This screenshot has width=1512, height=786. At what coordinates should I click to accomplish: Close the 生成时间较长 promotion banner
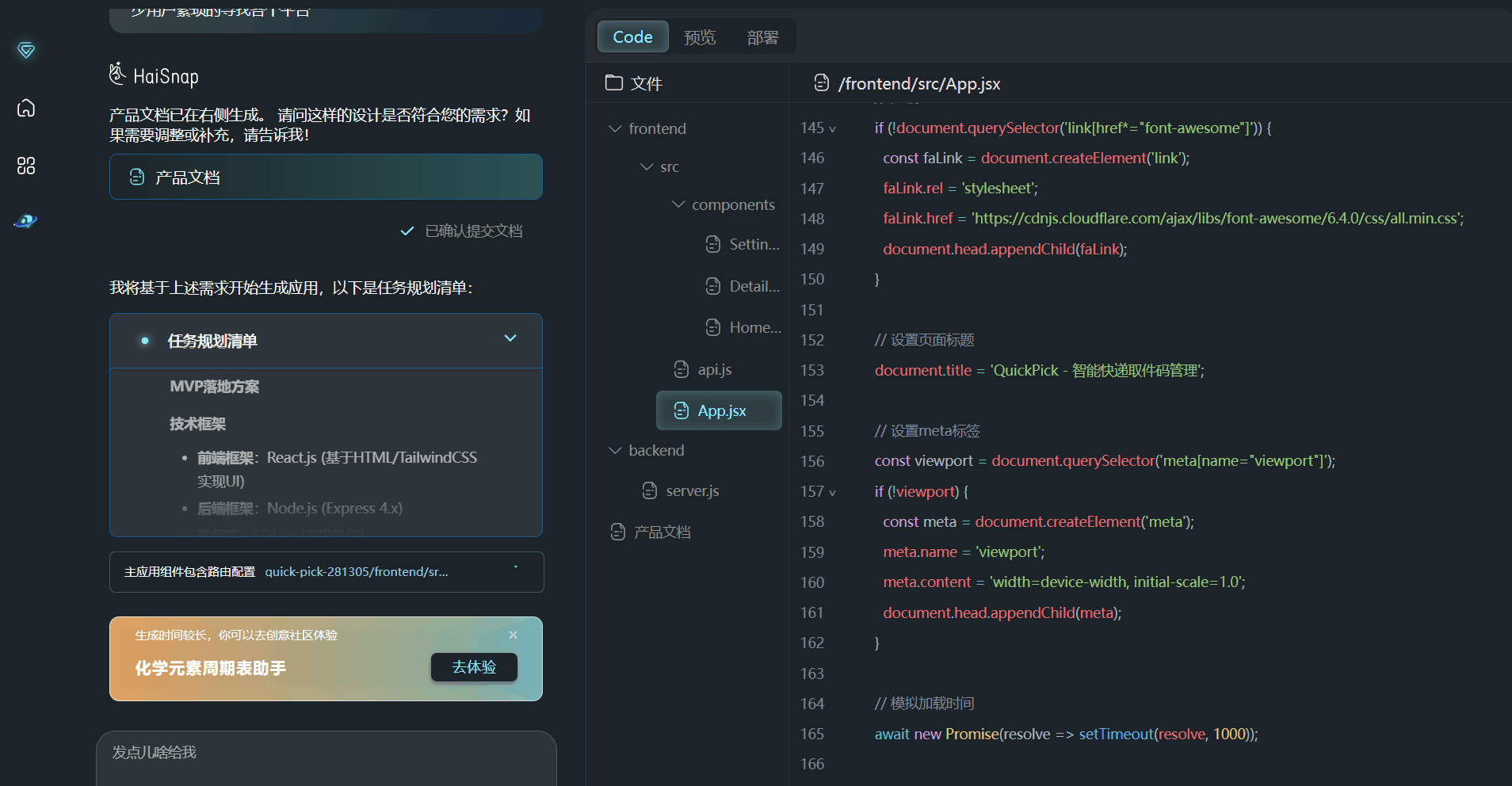click(514, 635)
